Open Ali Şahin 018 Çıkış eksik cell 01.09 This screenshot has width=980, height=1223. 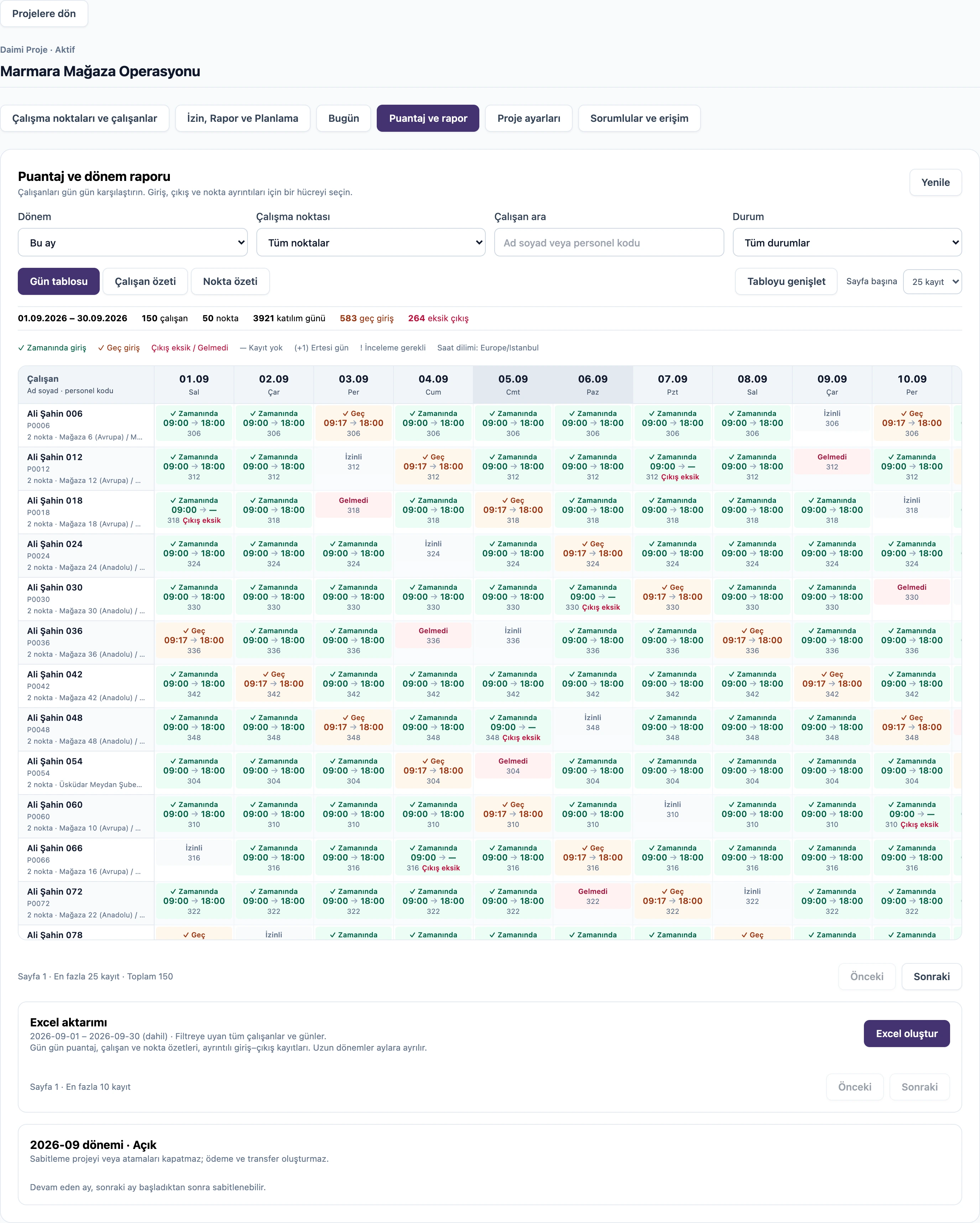click(x=194, y=510)
